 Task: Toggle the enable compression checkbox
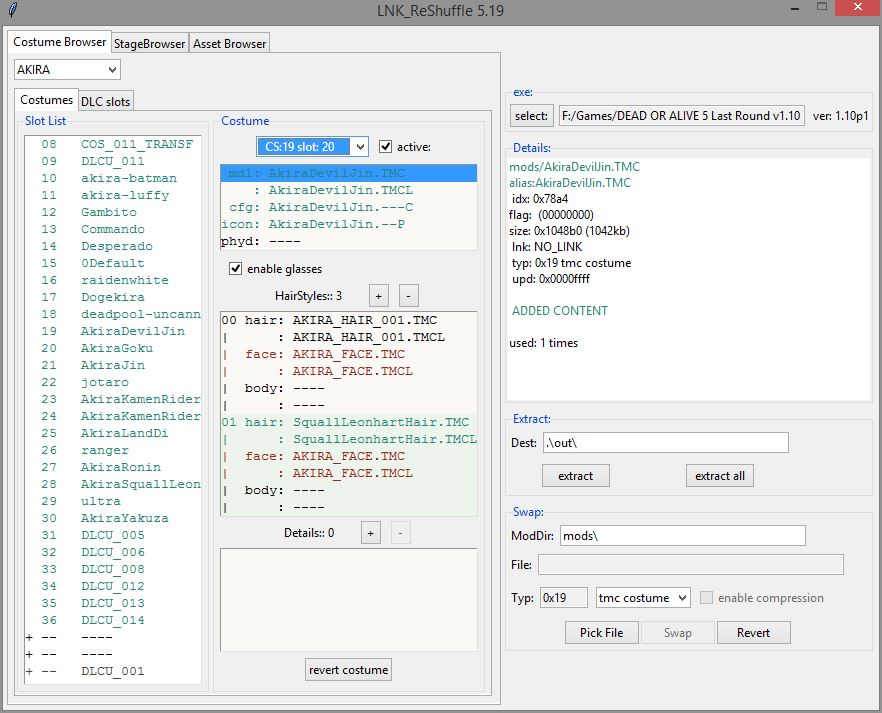pos(706,597)
